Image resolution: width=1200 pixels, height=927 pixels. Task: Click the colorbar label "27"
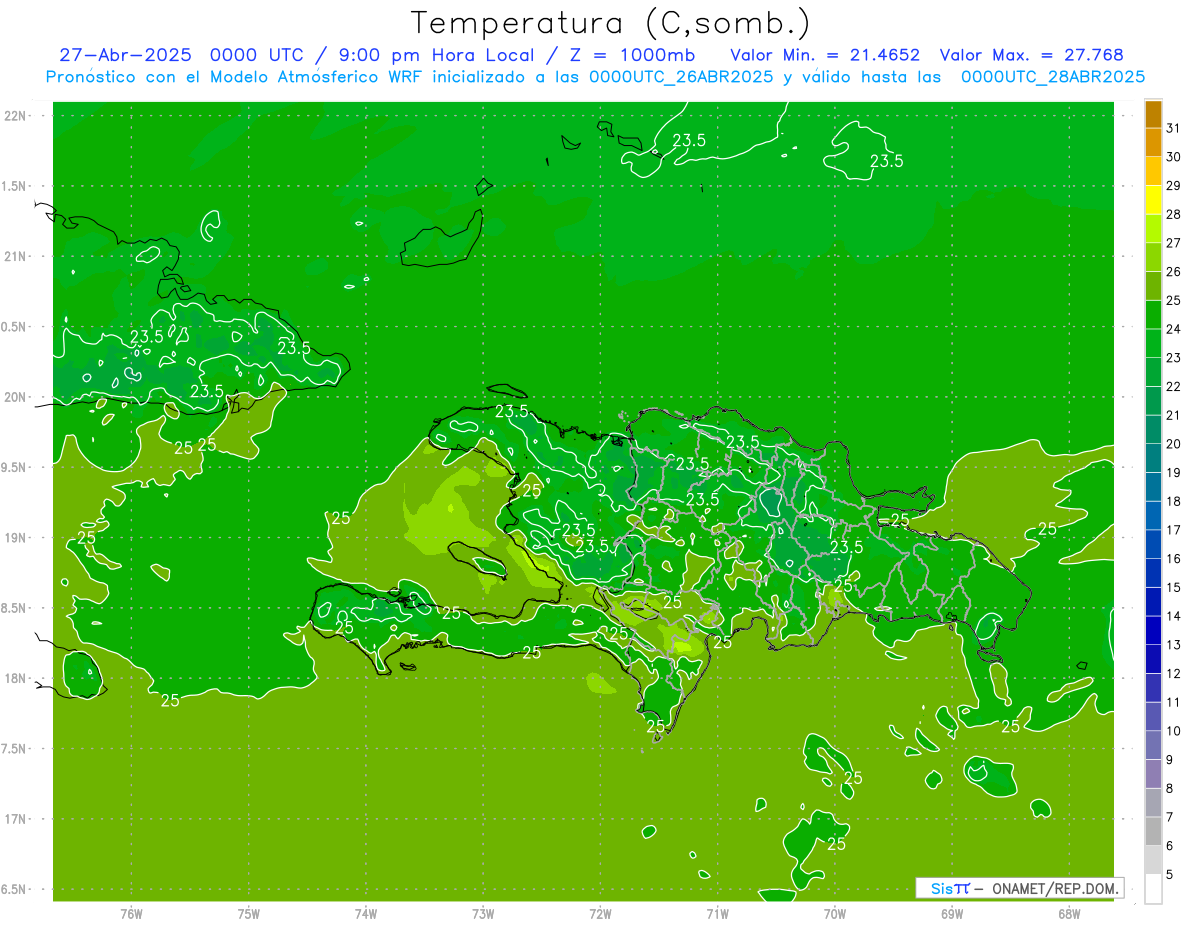point(1174,243)
